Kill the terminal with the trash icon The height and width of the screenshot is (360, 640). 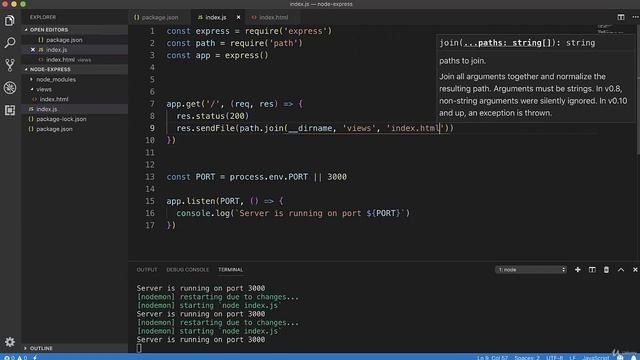[x=606, y=269]
